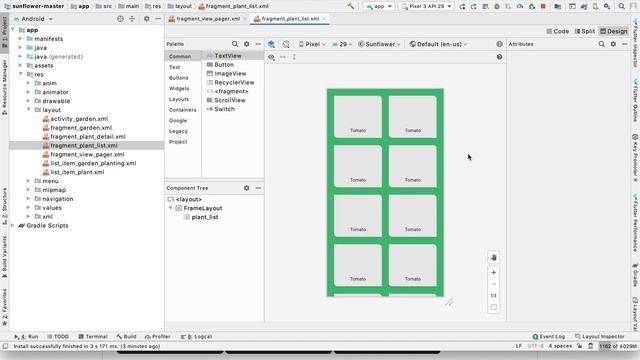This screenshot has width=640, height=360.
Task: Collapse the res folder
Action: pos(20,74)
